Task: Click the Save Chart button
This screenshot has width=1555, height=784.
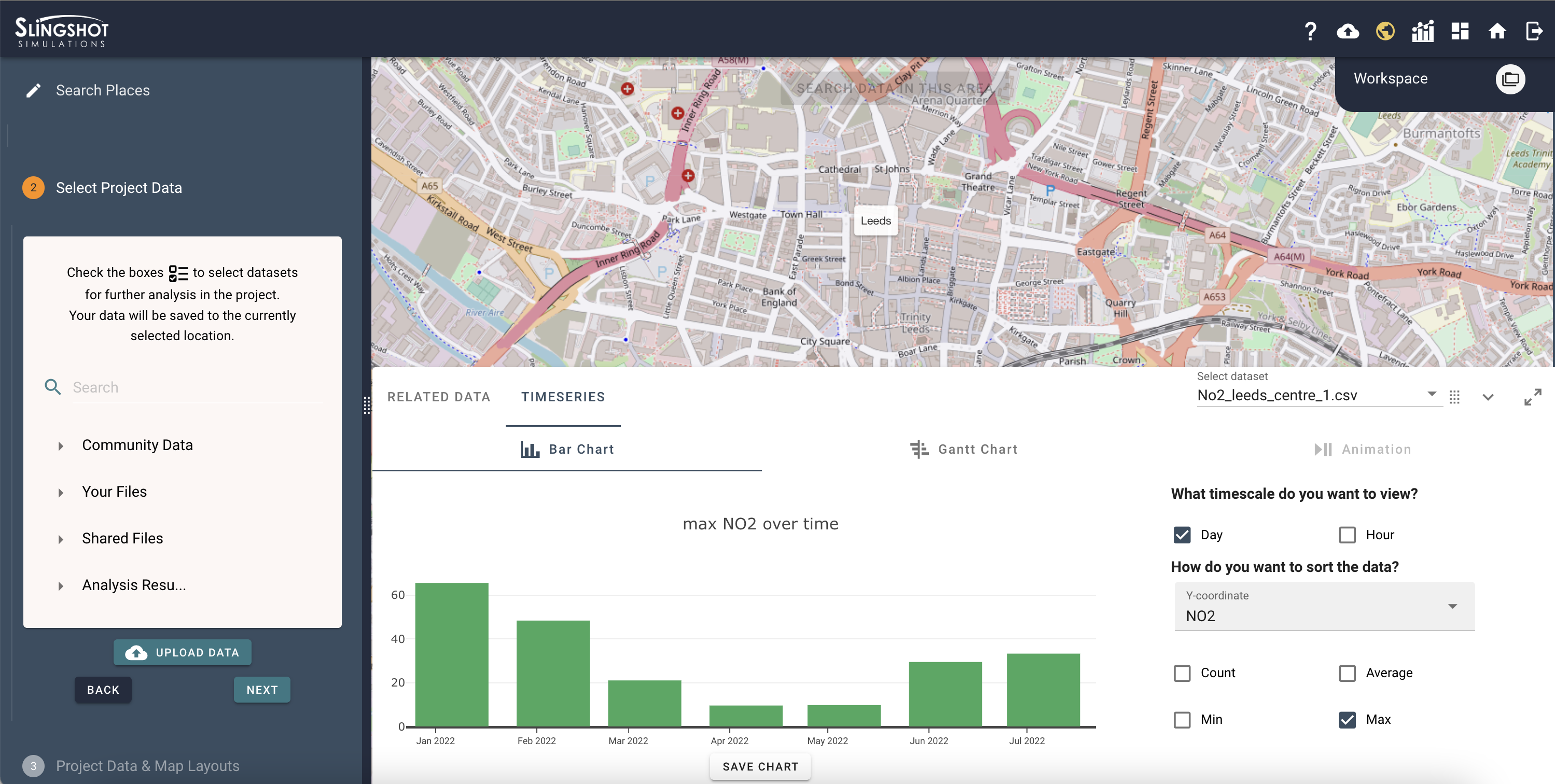Action: pyautogui.click(x=760, y=766)
